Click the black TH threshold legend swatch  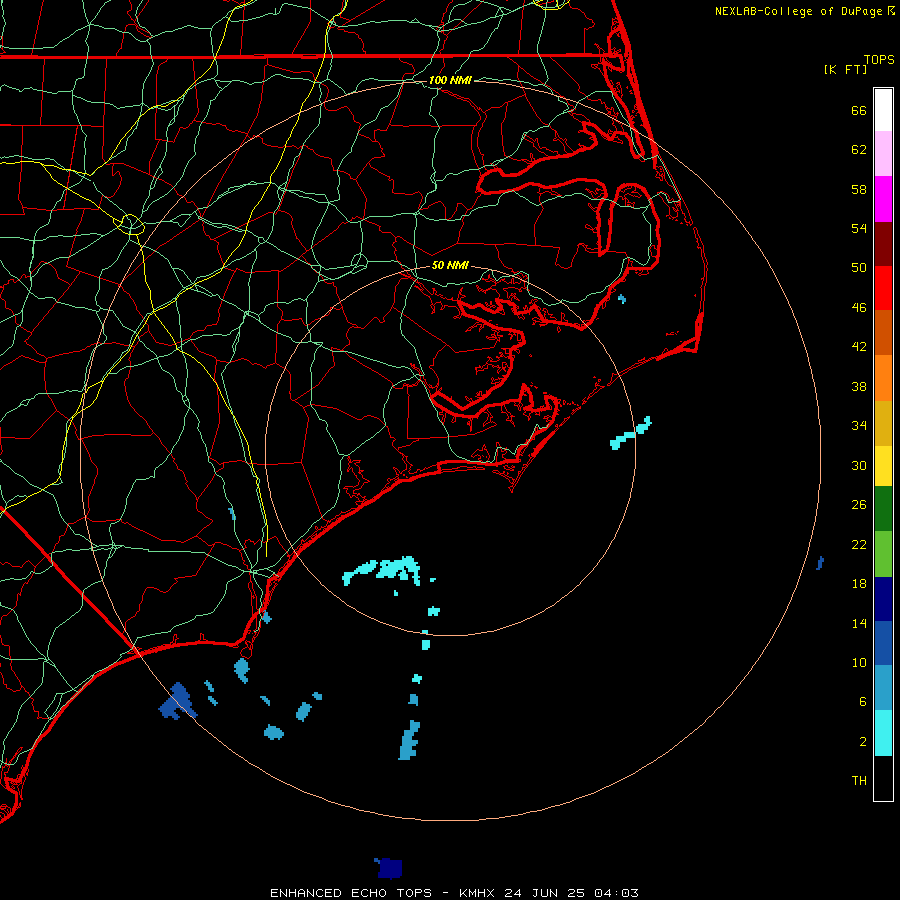point(883,778)
